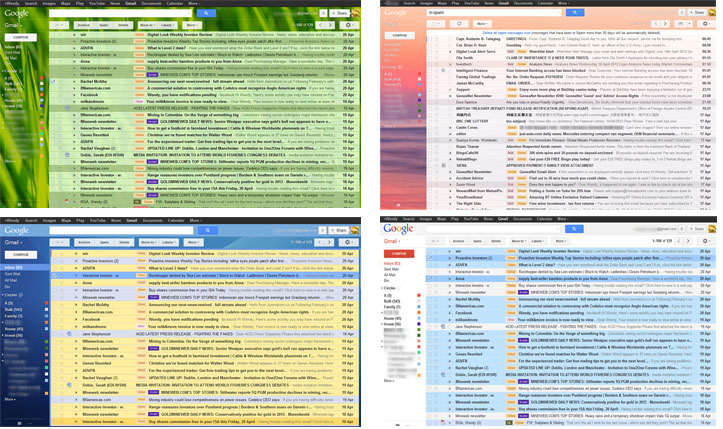Open select-all dropdown in green-theme toolbar
Screen dimensions: 723x429
59,25
